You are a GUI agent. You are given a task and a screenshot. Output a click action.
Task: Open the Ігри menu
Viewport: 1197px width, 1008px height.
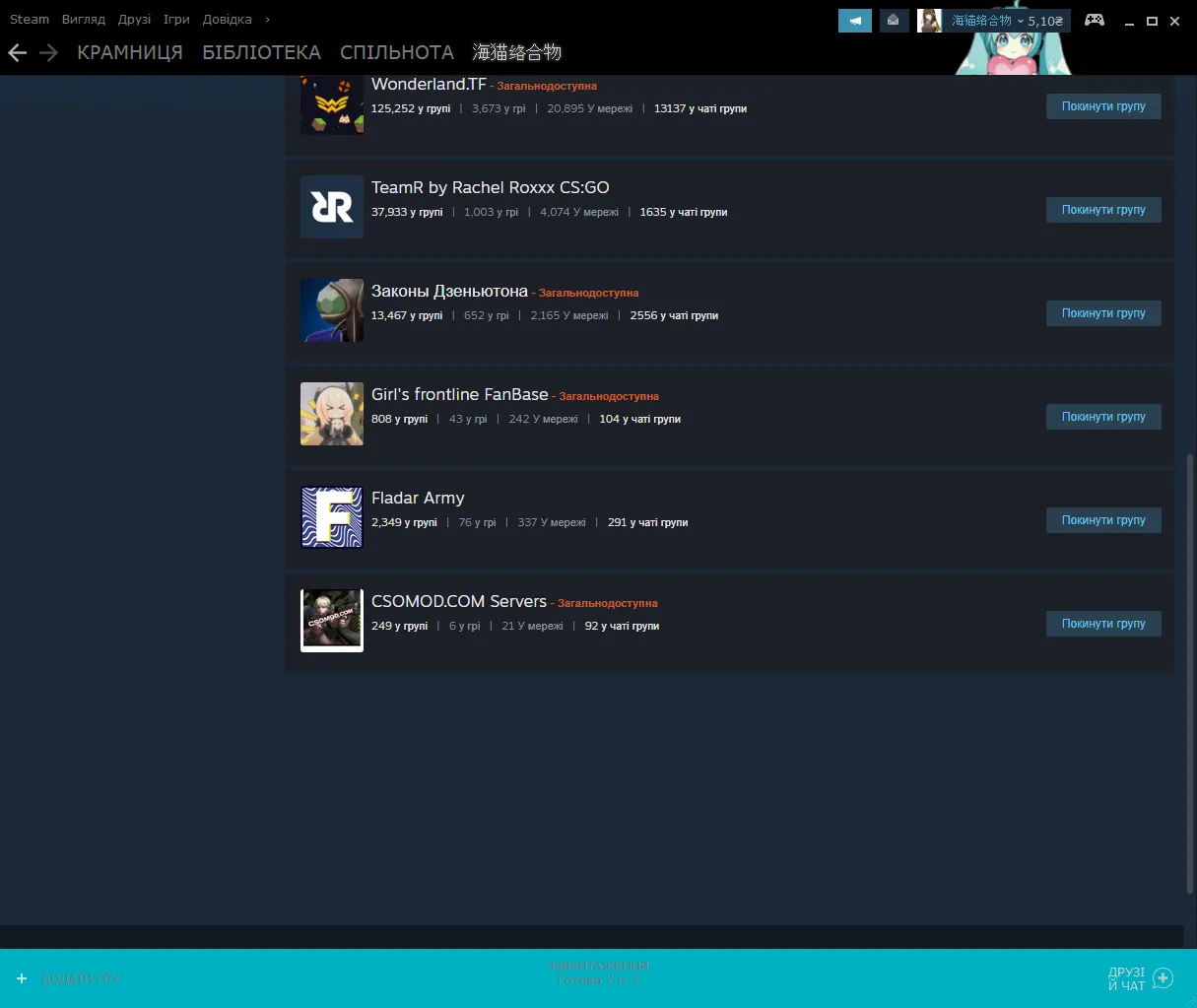pos(176,20)
